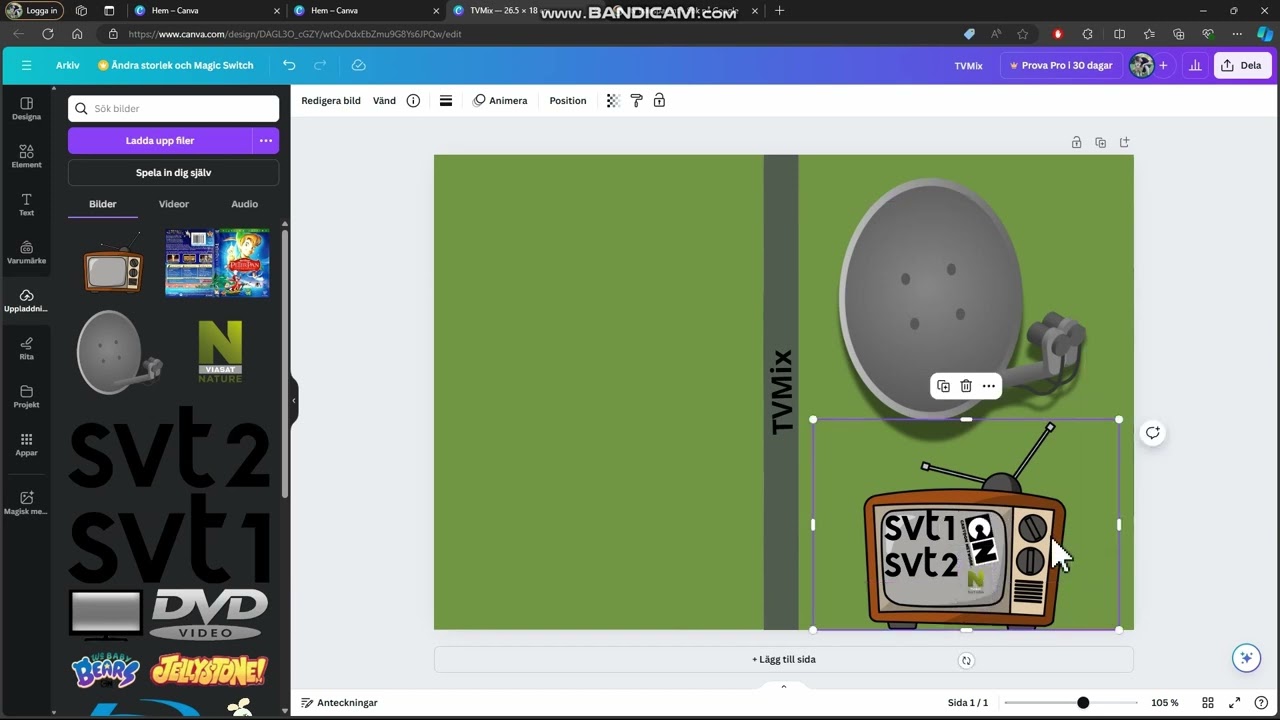Select the Viasat Nature logo thumbnail

pos(220,352)
